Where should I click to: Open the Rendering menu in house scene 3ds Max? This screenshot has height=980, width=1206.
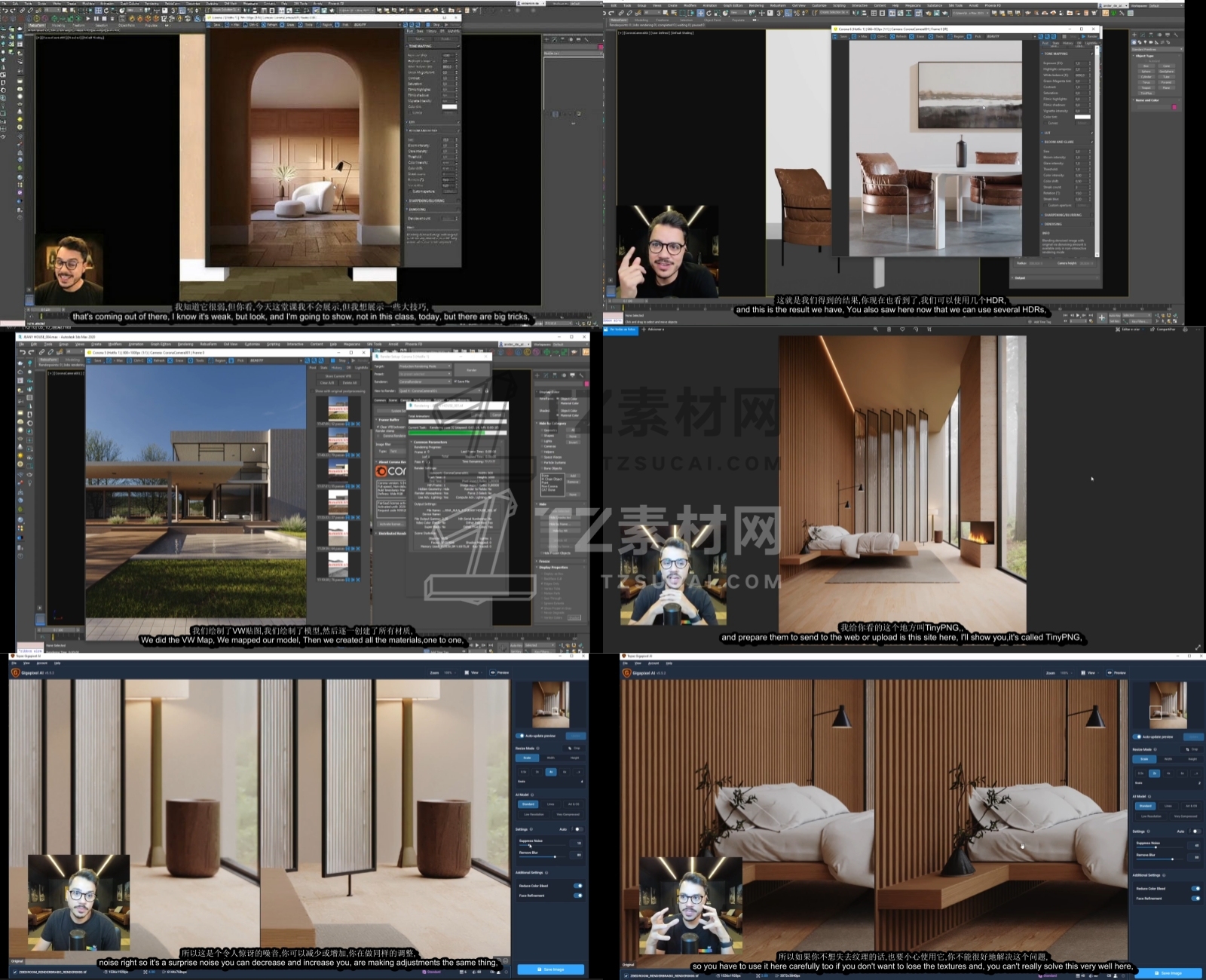coord(185,344)
